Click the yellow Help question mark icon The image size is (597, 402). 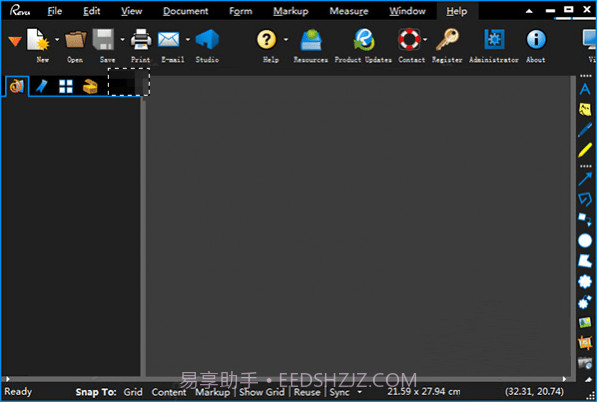pos(266,39)
